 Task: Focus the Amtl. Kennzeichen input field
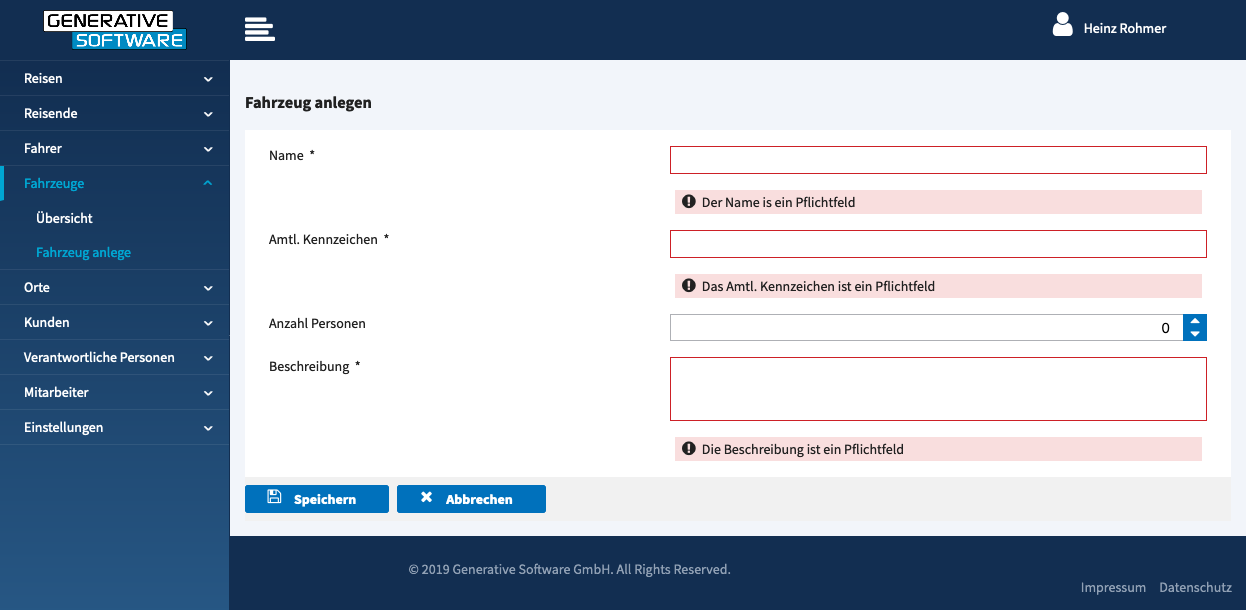938,244
